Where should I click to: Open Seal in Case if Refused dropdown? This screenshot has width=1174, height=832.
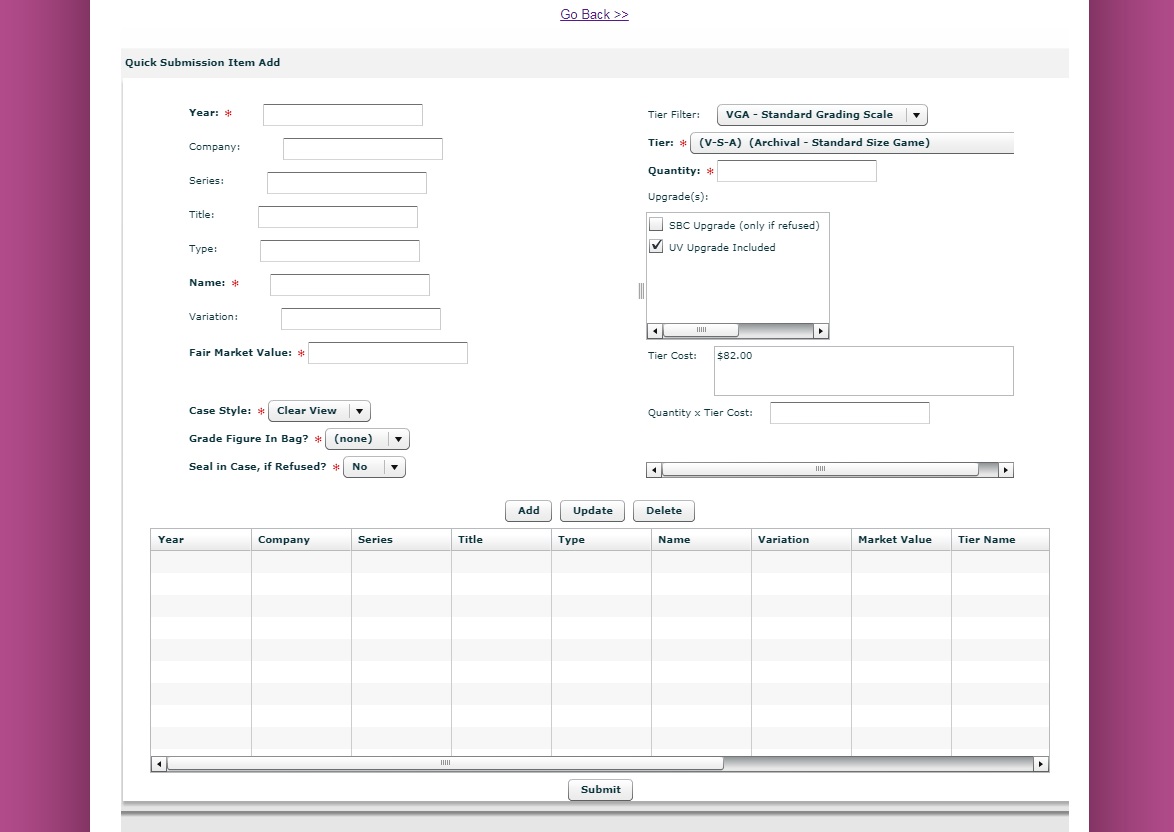pos(374,467)
